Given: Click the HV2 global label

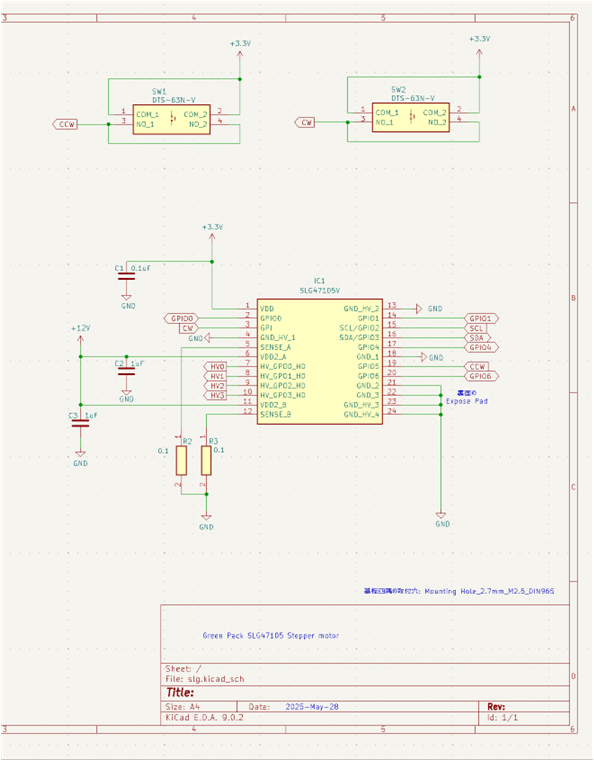Looking at the screenshot, I should 215,386.
